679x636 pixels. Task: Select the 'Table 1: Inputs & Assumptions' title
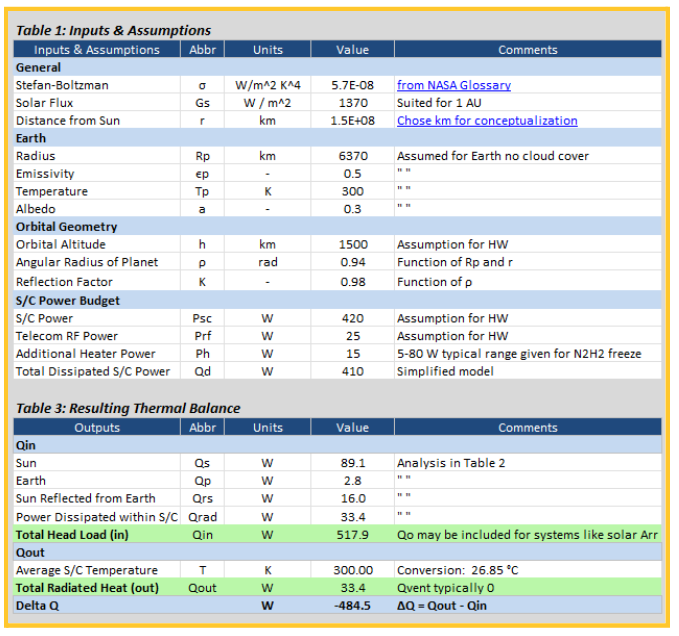[x=113, y=30]
